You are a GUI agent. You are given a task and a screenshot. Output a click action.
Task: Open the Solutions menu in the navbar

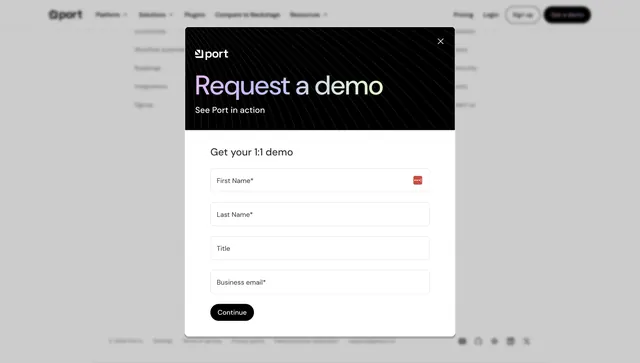[156, 15]
